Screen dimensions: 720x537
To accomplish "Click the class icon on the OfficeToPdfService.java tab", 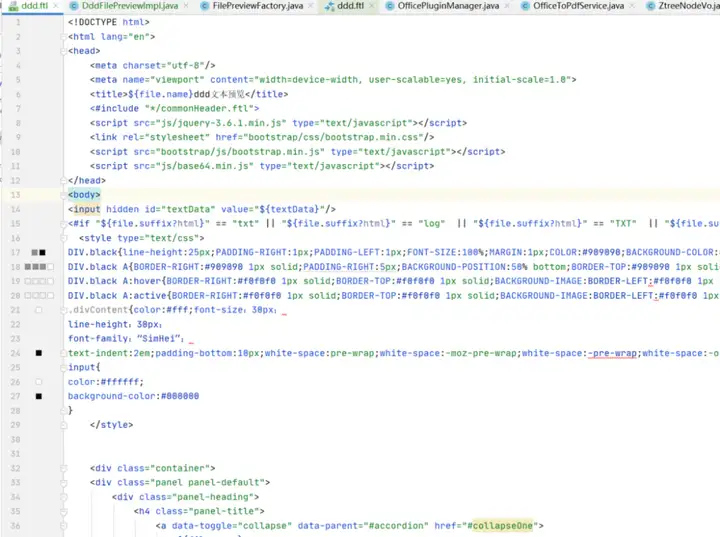I will coord(525,6).
